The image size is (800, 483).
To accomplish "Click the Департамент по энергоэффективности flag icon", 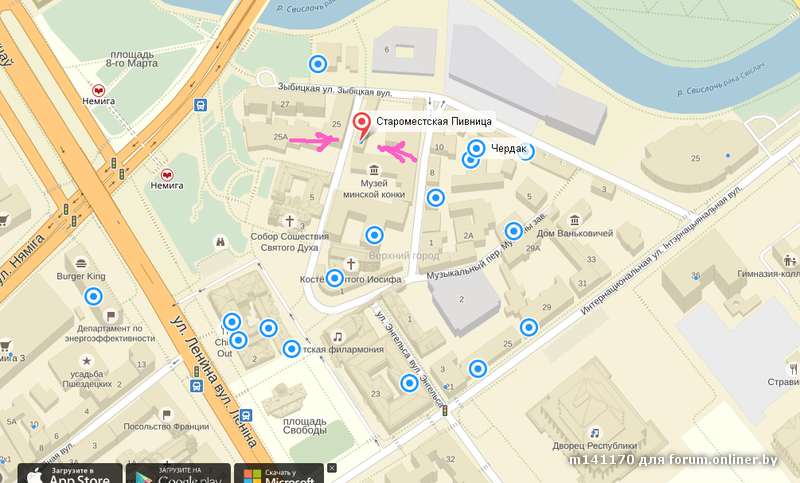I will [x=110, y=316].
